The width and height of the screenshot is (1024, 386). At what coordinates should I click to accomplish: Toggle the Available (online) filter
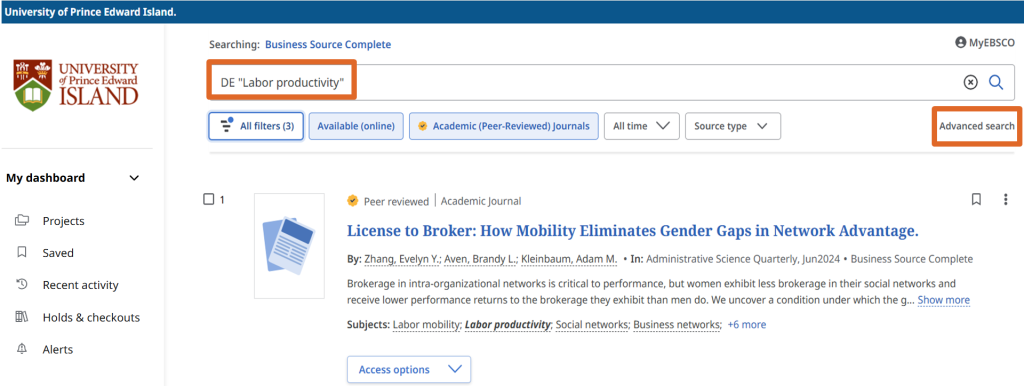click(356, 126)
